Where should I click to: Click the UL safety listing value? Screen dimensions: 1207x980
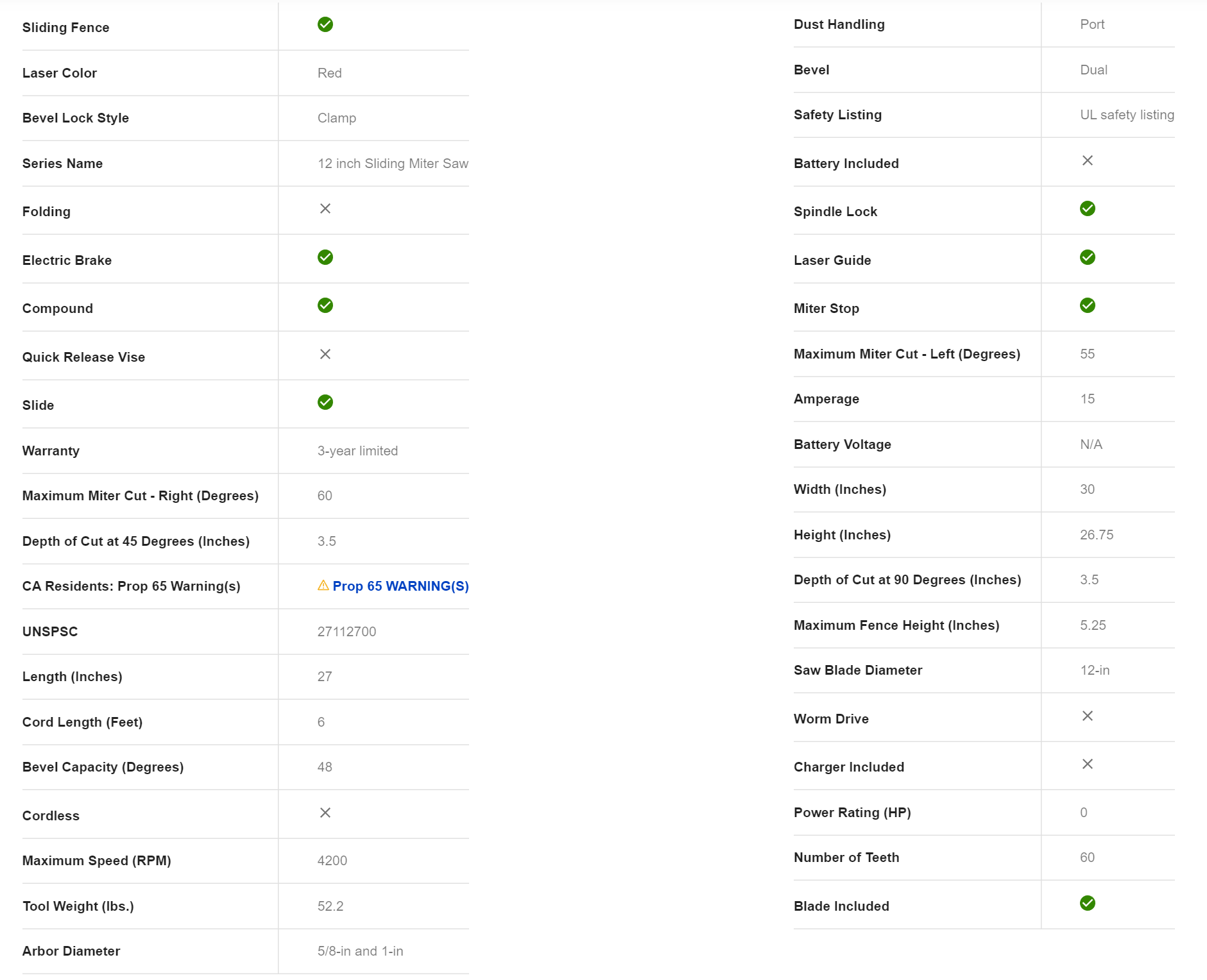point(1127,115)
